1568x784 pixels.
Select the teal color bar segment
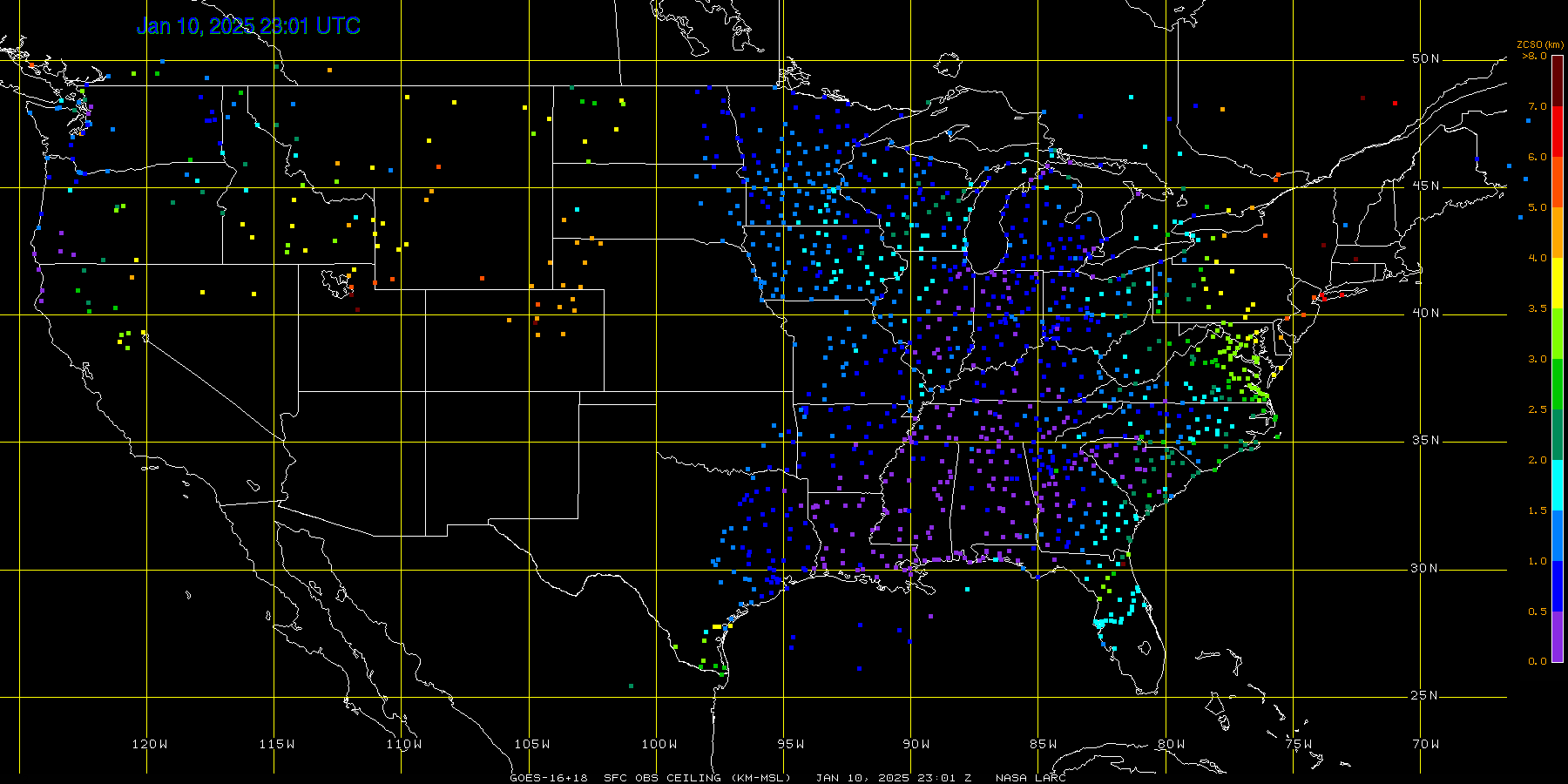tap(1558, 435)
